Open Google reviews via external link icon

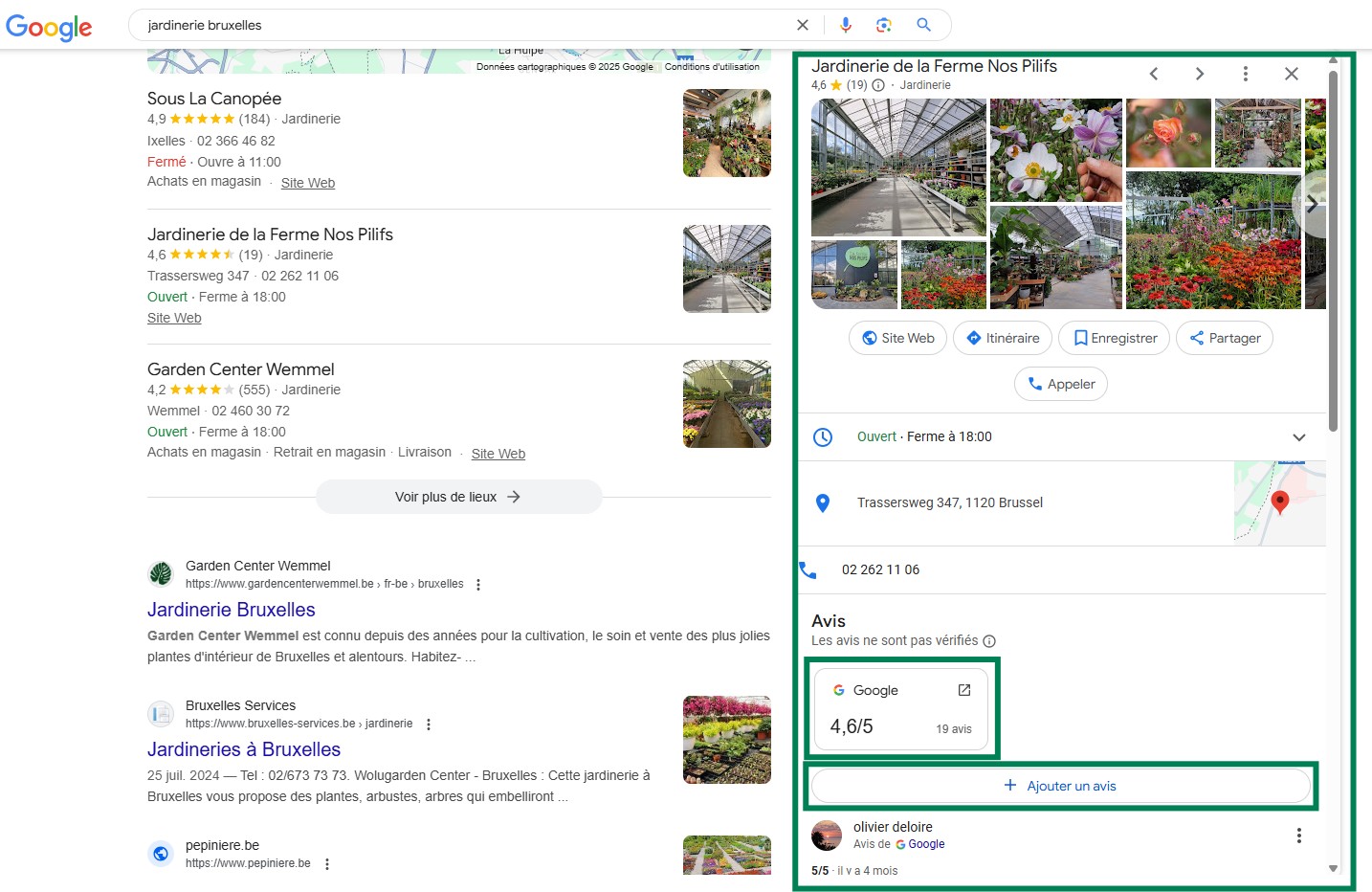click(964, 690)
